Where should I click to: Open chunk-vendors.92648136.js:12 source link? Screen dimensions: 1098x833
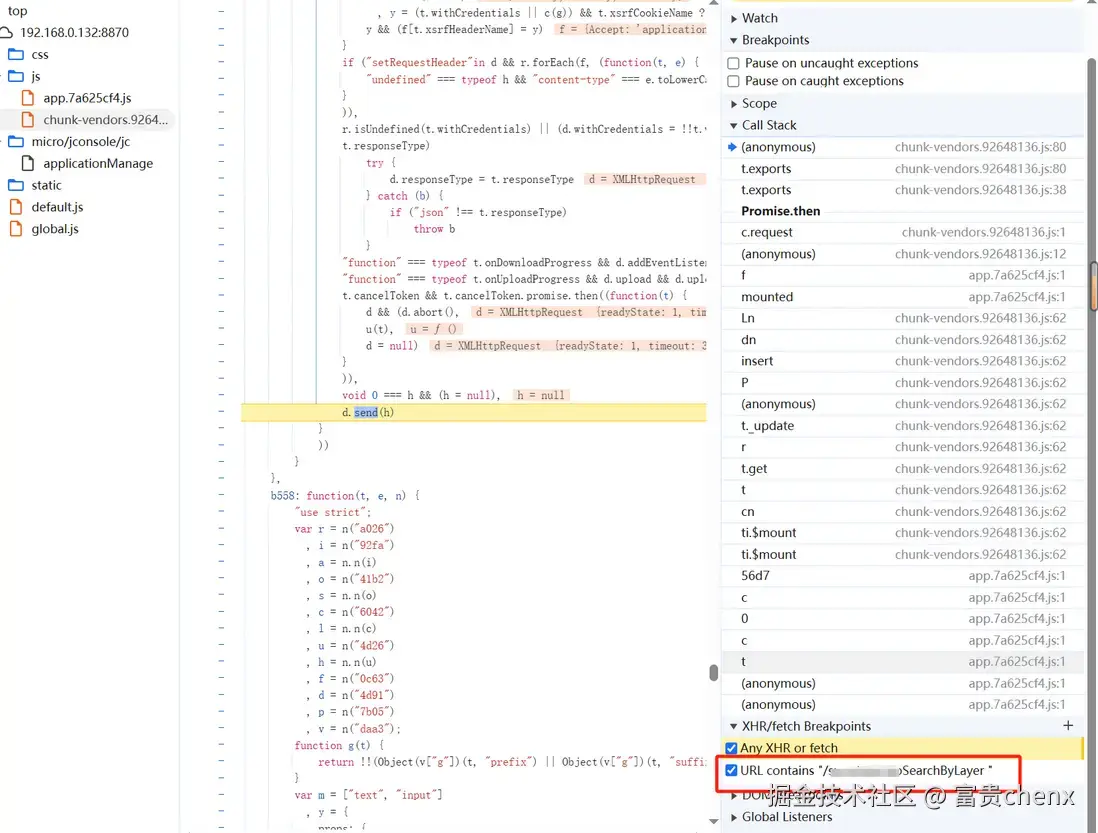coord(980,254)
